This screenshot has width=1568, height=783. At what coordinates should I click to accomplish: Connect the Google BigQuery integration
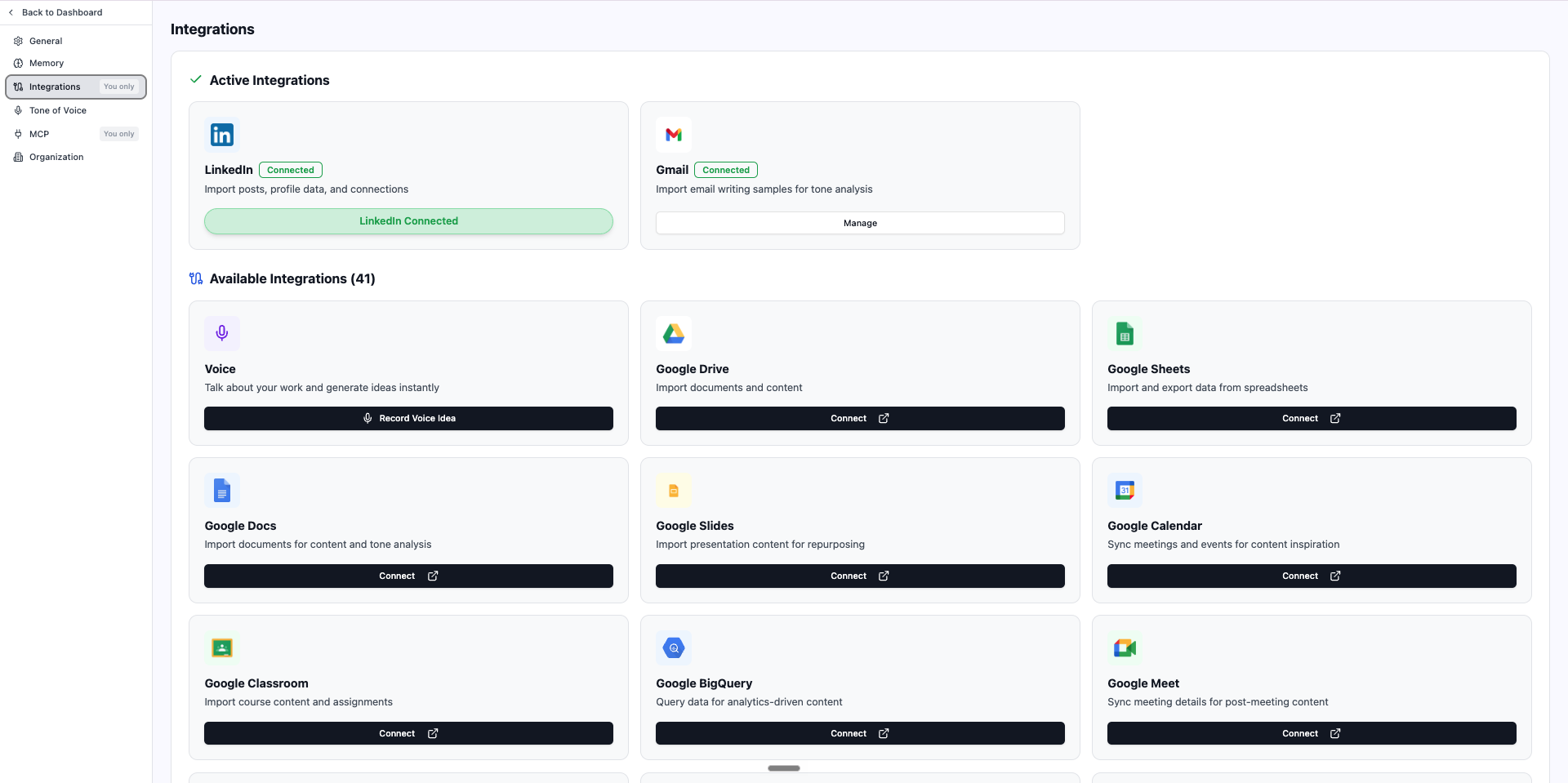(860, 733)
